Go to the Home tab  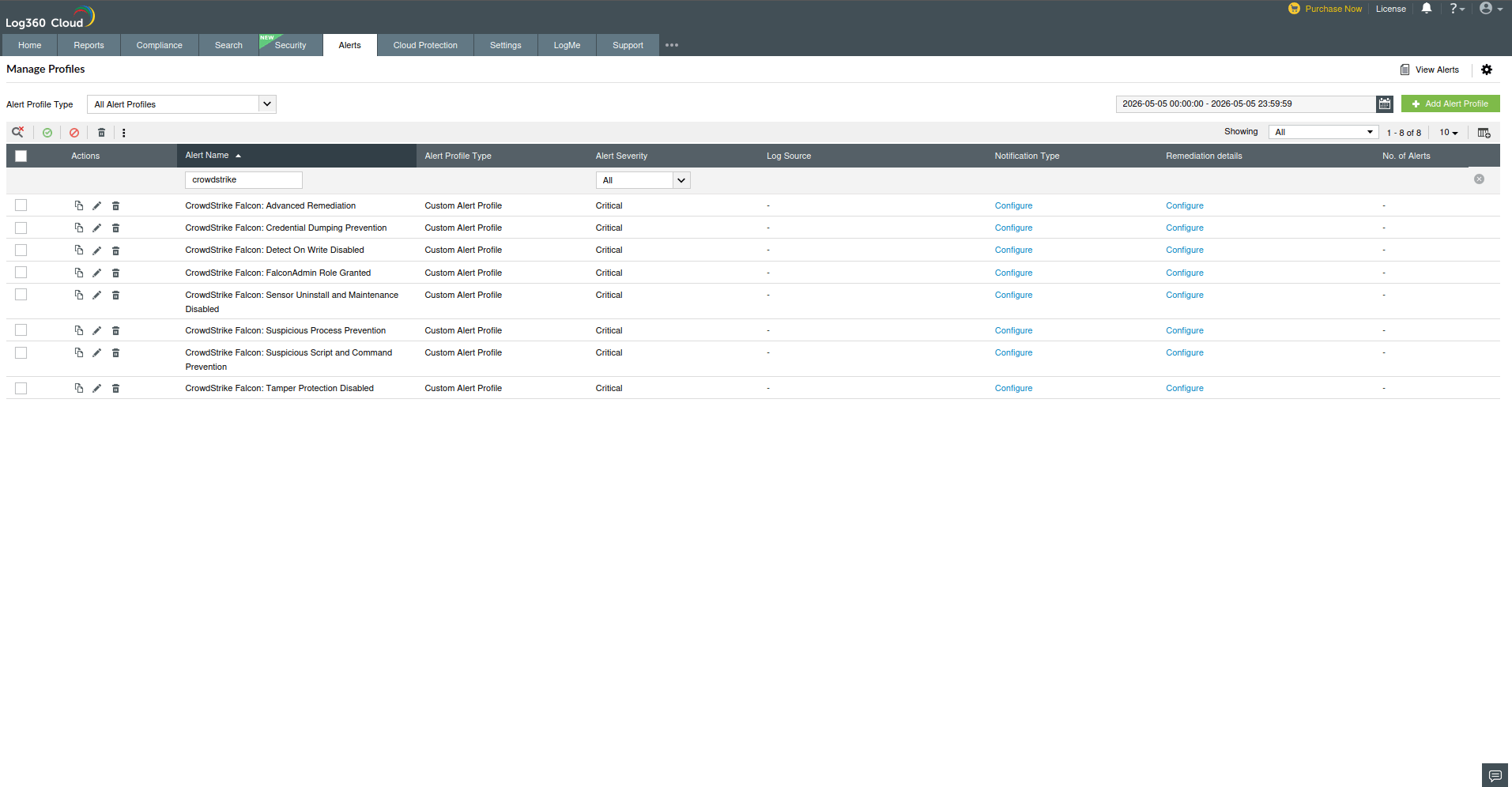tap(30, 45)
